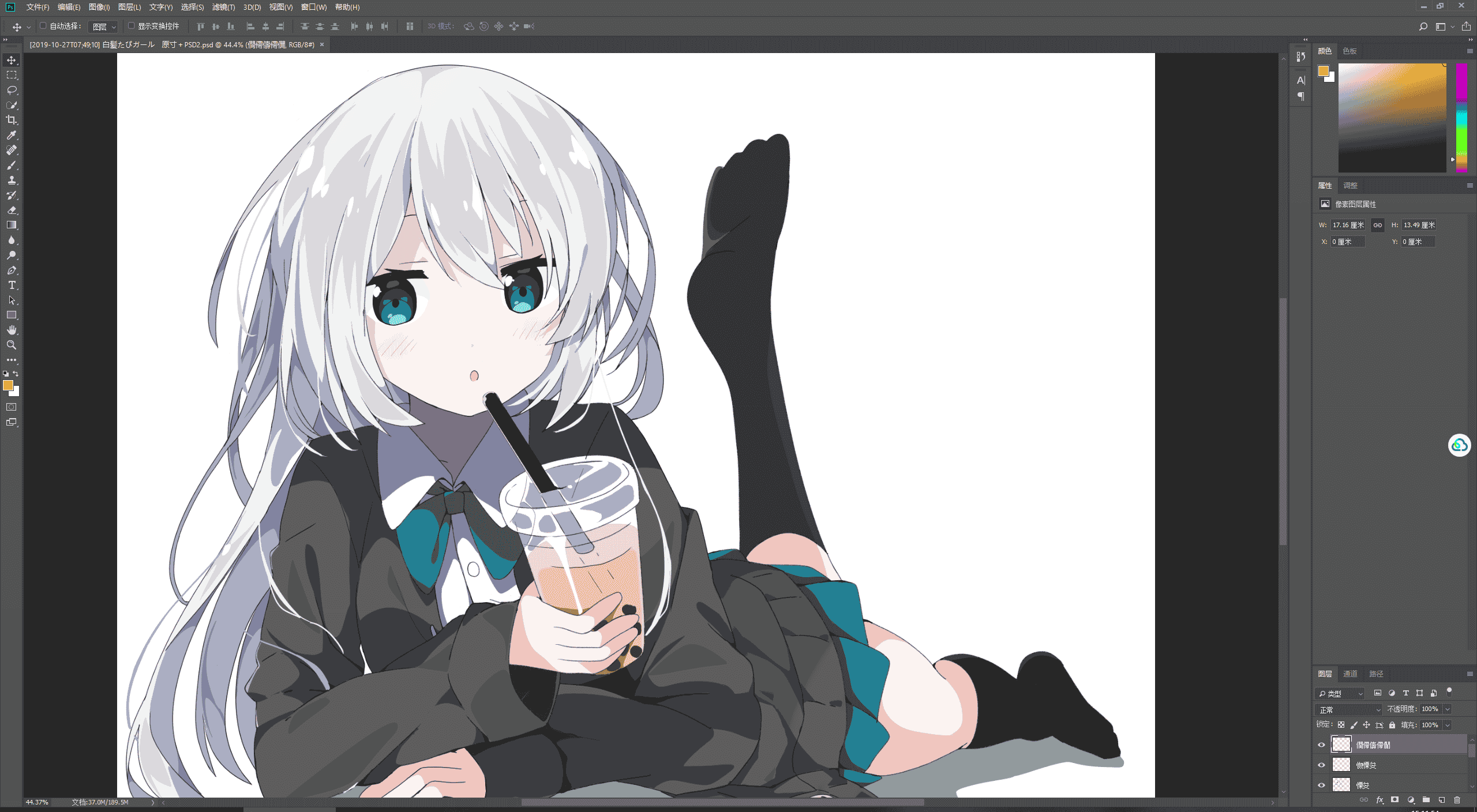The width and height of the screenshot is (1477, 812).
Task: Hide the second layer 恸慄炃 via eye icon
Action: click(1322, 765)
